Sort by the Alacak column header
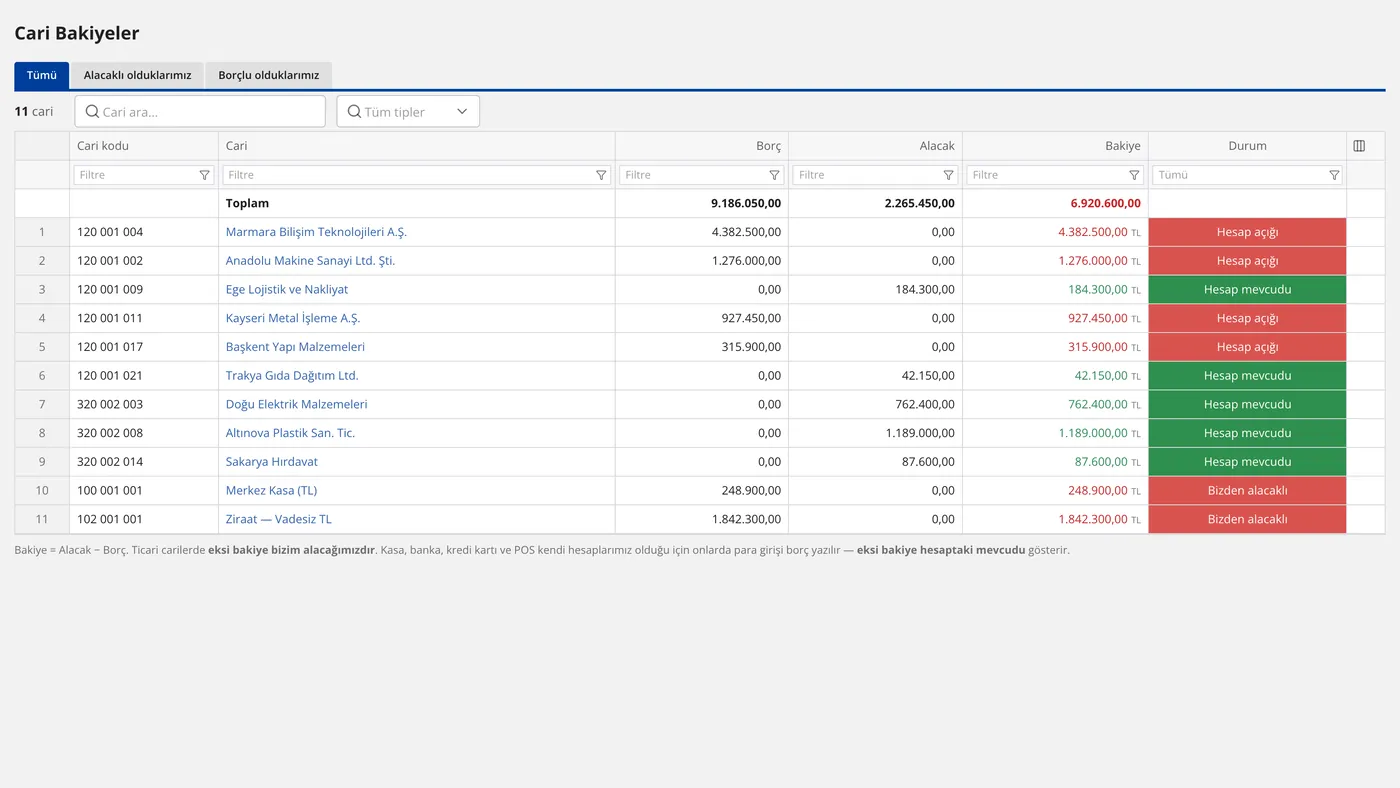 [x=875, y=146]
